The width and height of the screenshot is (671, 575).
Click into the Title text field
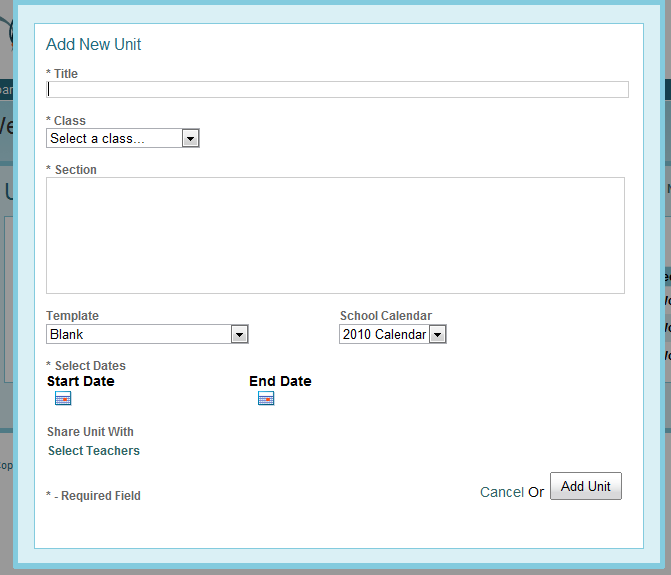coord(338,89)
